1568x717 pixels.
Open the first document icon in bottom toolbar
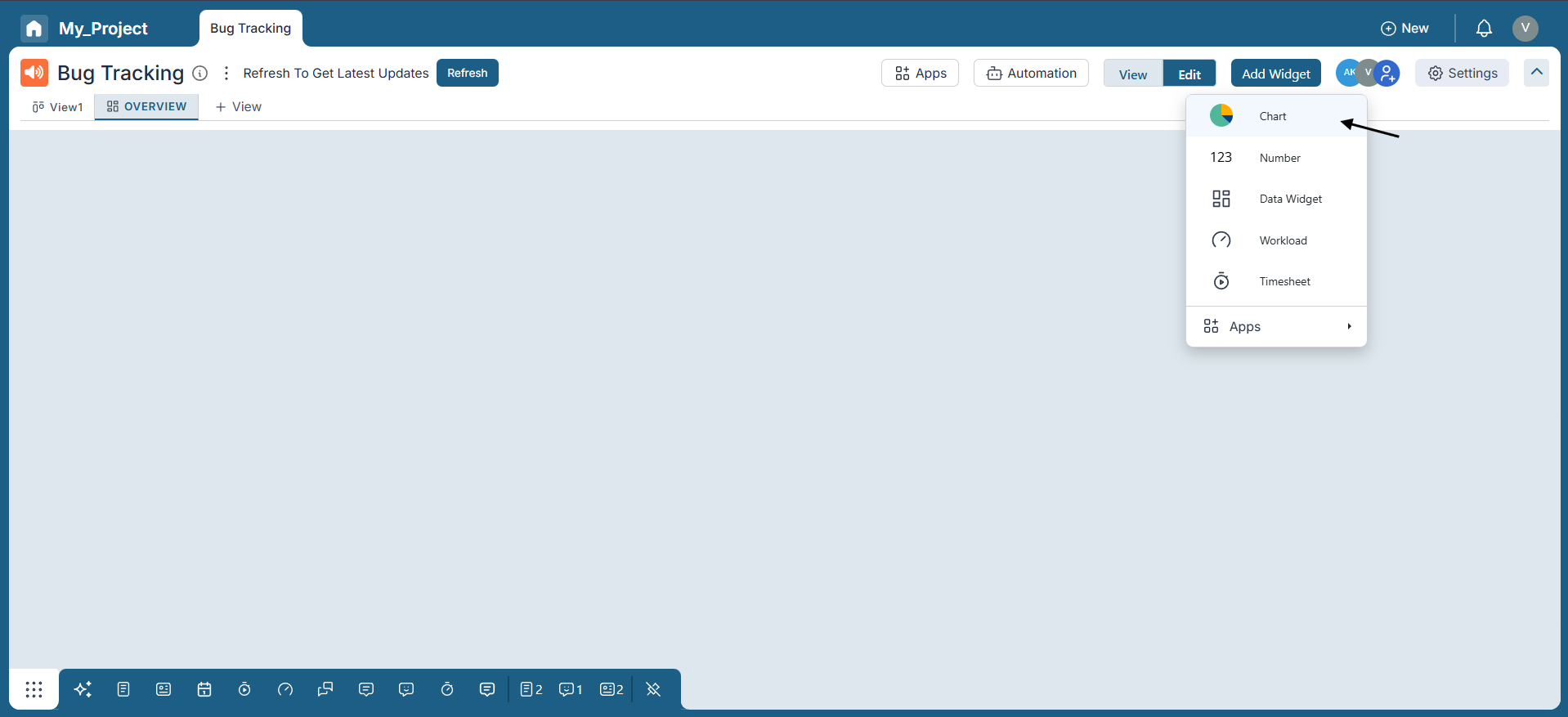[x=123, y=689]
